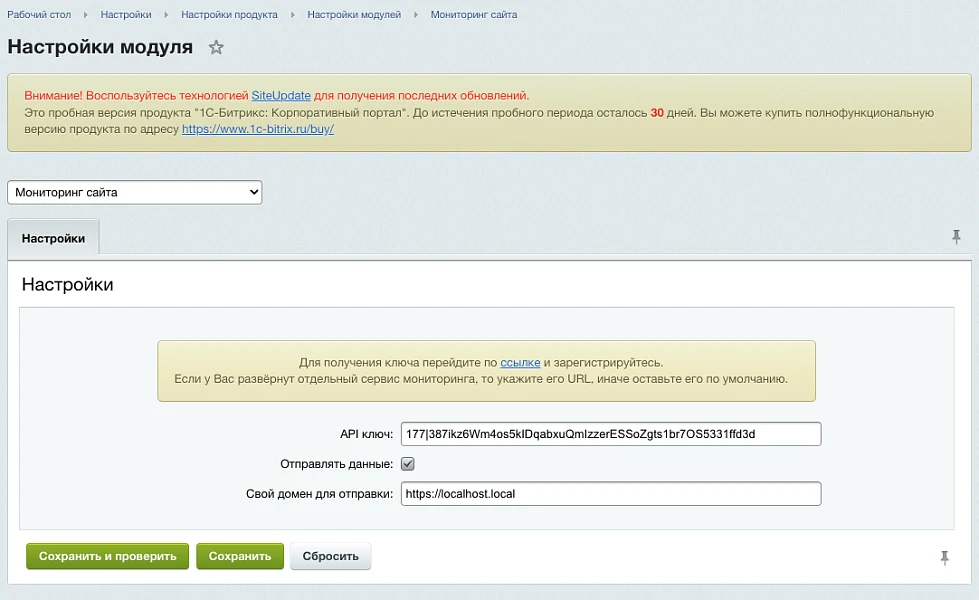
Task: Open the SiteUpdate link
Action: tap(281, 96)
